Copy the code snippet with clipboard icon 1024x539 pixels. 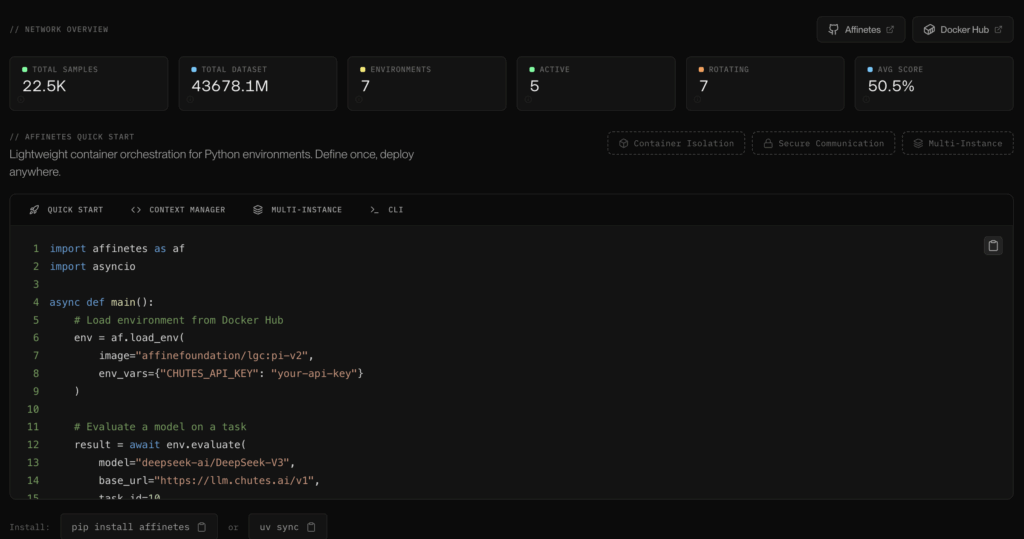click(x=992, y=246)
